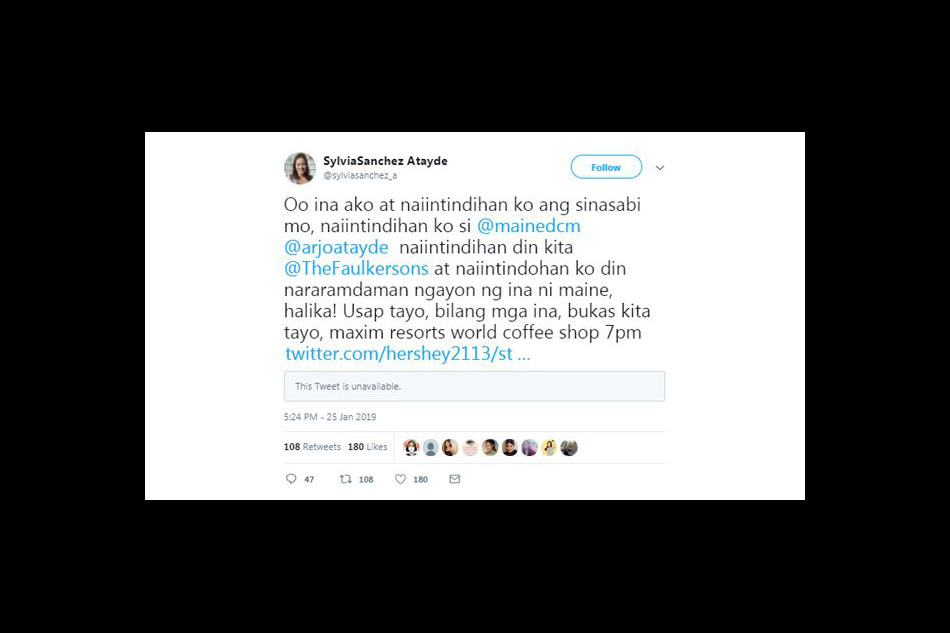Click the SylviaSanchez Atayde display name
The image size is (950, 633).
pos(385,161)
